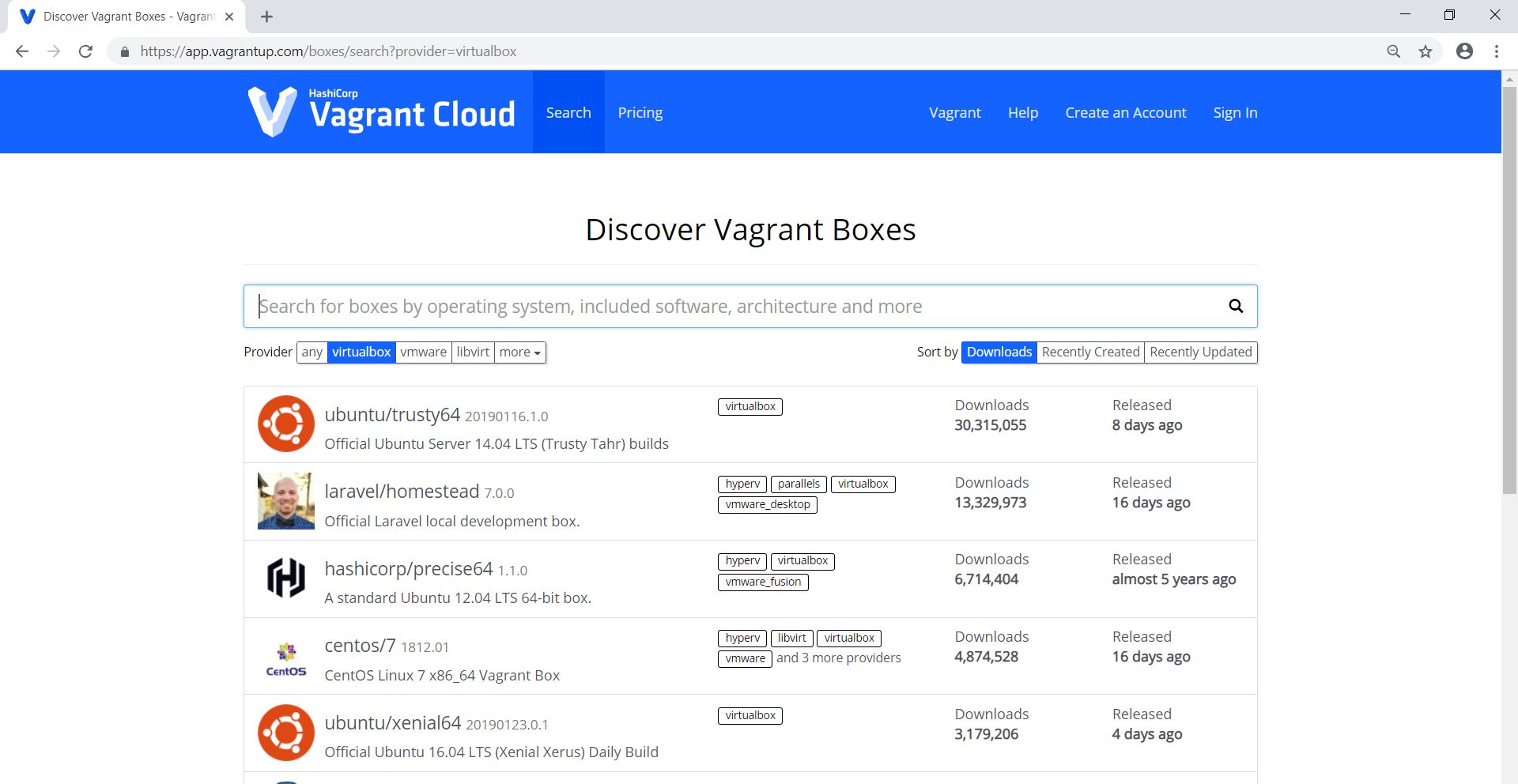Click Sign In in the header
Screen dimensions: 1518x784
click(1236, 112)
